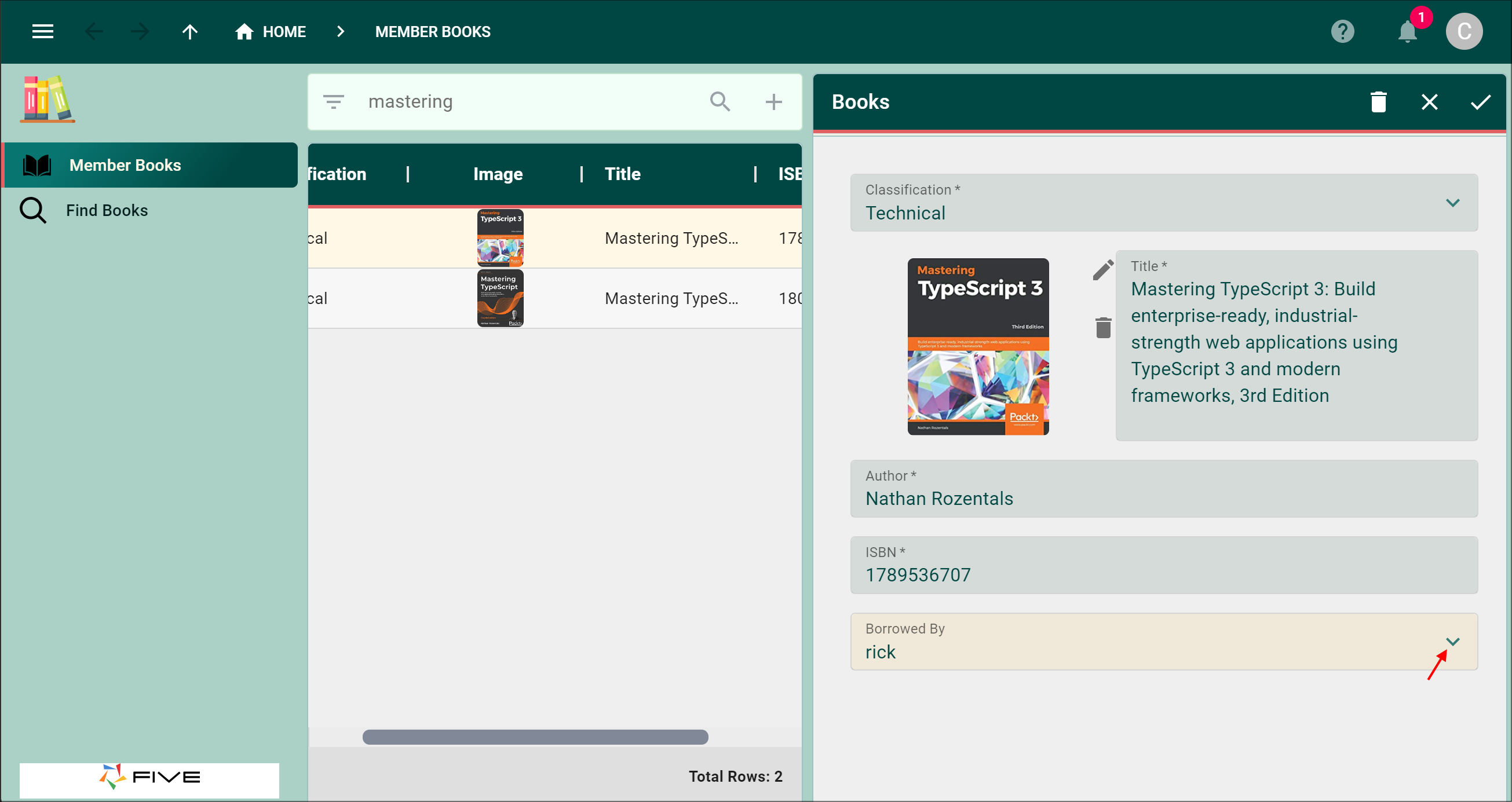1512x802 pixels.
Task: Go to HOME in breadcrumb
Action: [x=270, y=32]
